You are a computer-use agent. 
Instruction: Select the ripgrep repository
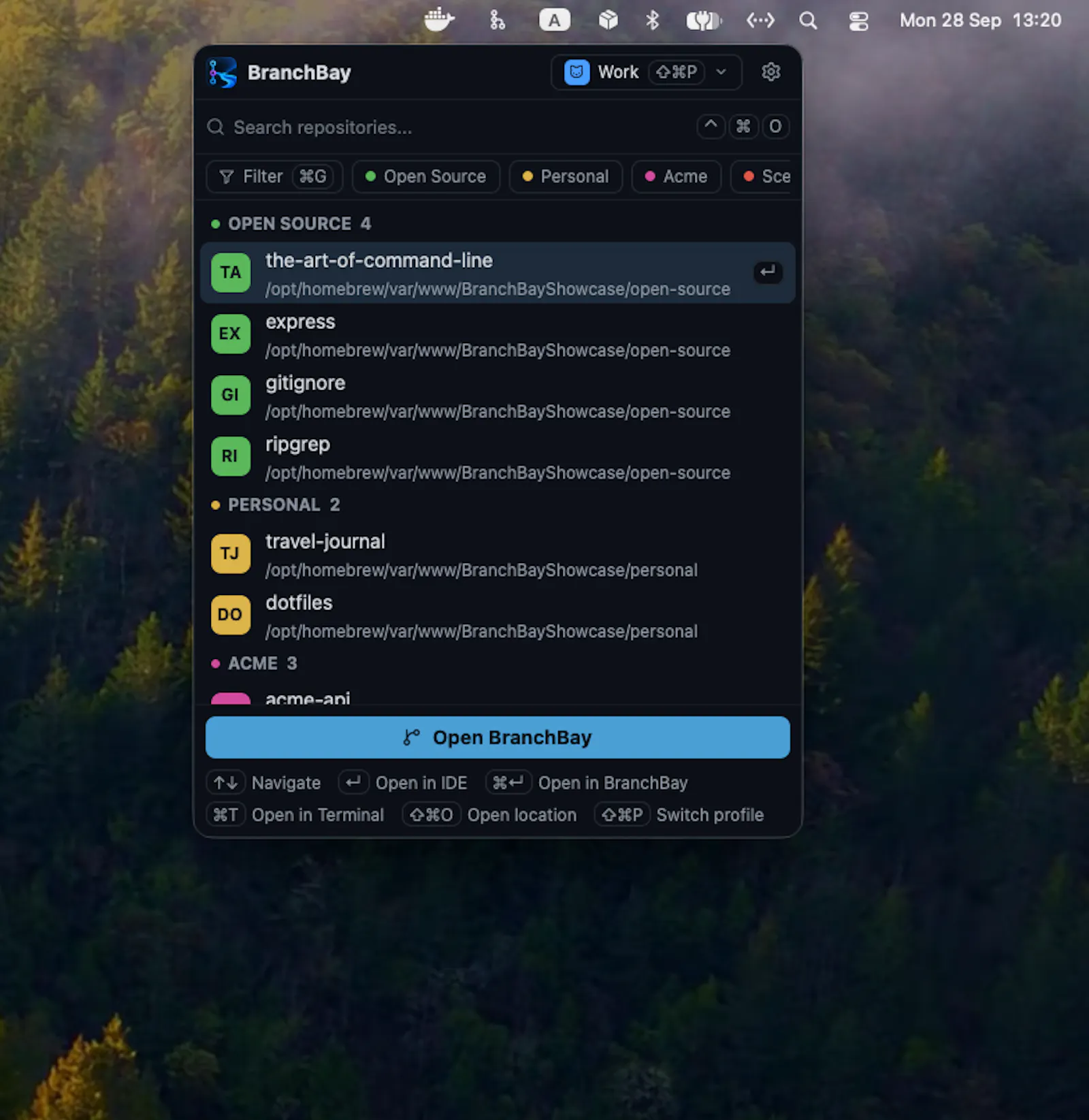coord(498,457)
